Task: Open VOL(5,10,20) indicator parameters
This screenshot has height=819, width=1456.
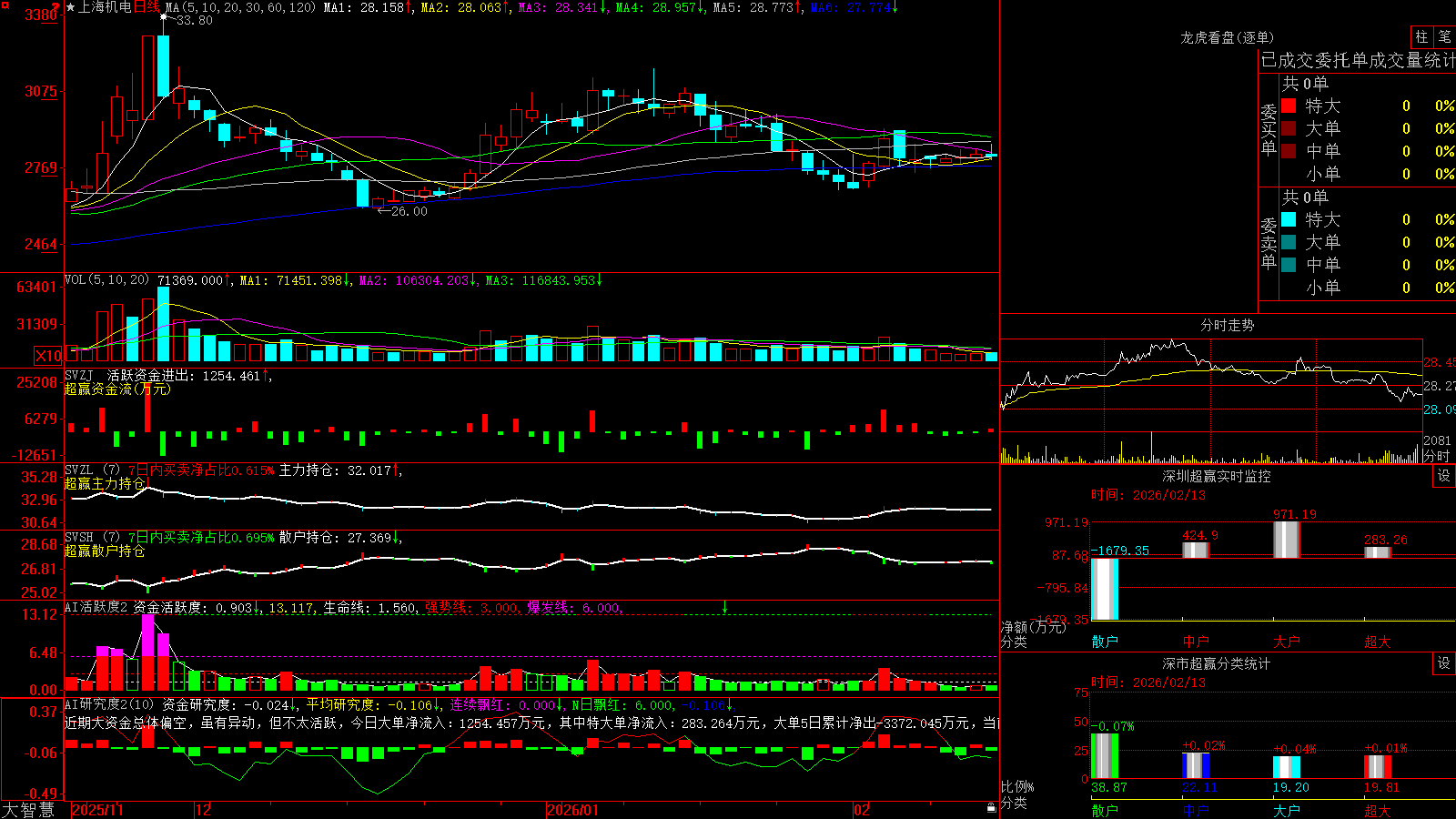Action: (106, 280)
